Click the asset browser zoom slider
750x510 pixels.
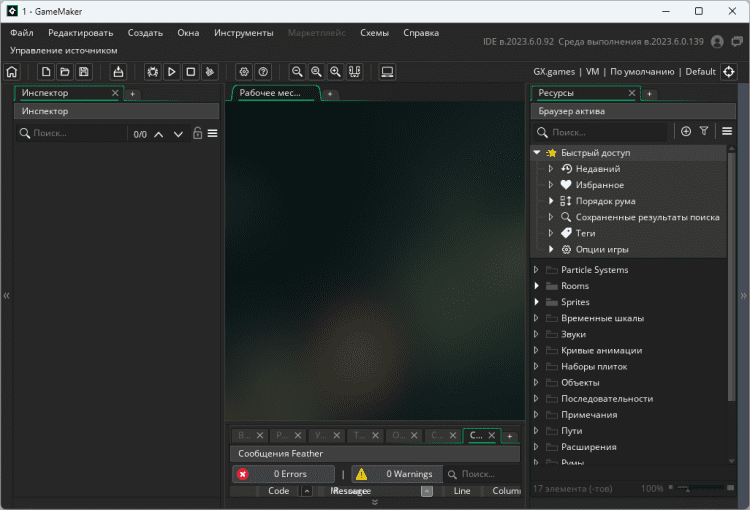(x=700, y=488)
